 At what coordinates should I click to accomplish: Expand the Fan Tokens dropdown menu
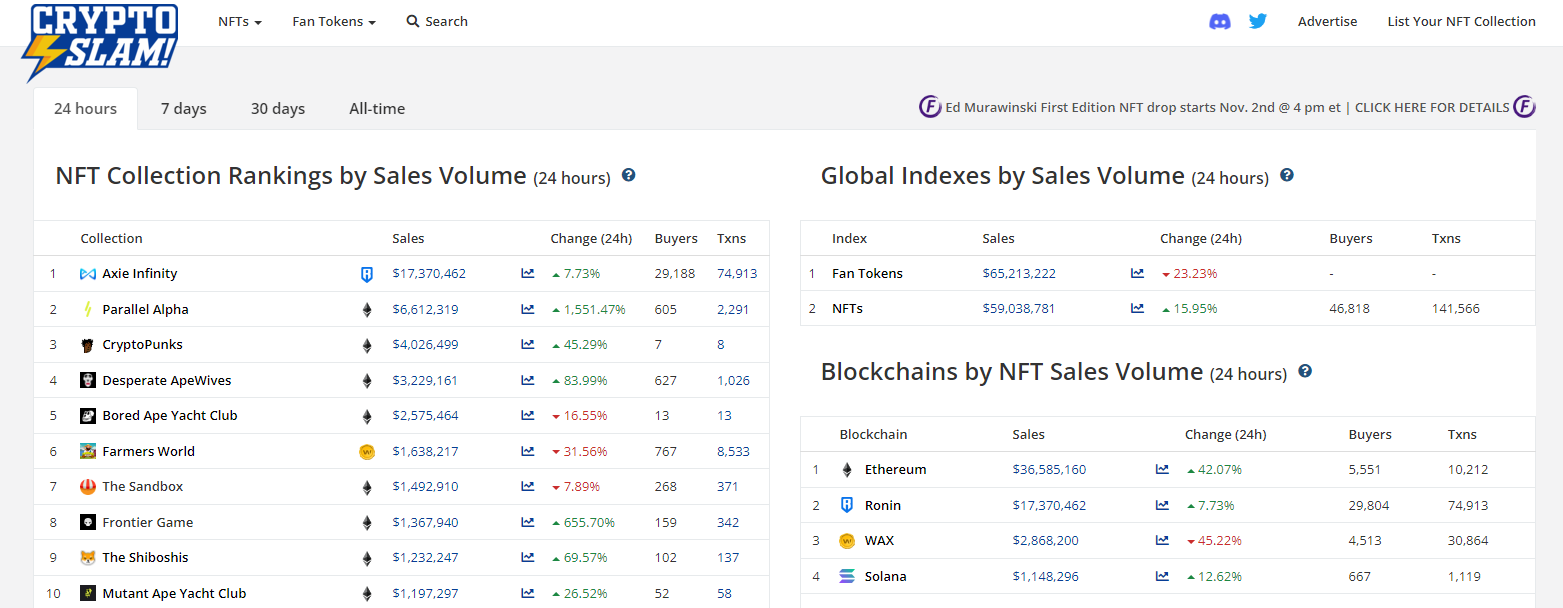coord(333,21)
